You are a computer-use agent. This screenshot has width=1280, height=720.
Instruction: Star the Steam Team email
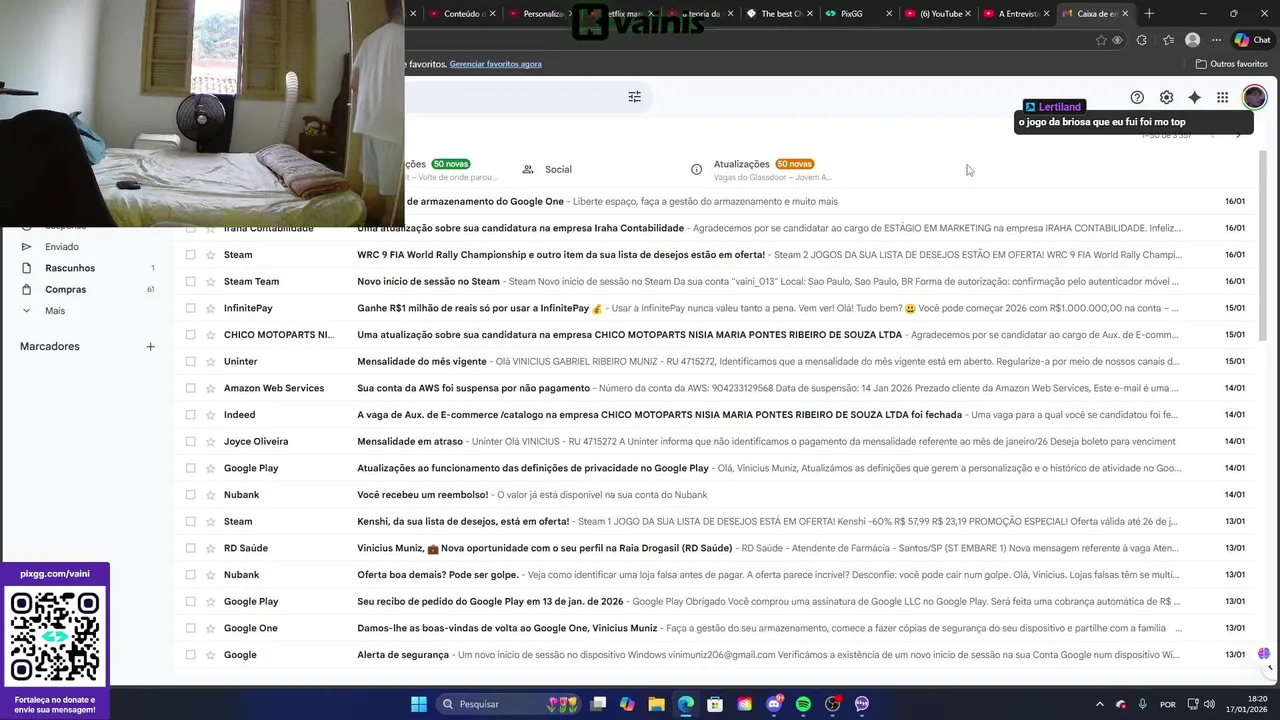point(210,282)
